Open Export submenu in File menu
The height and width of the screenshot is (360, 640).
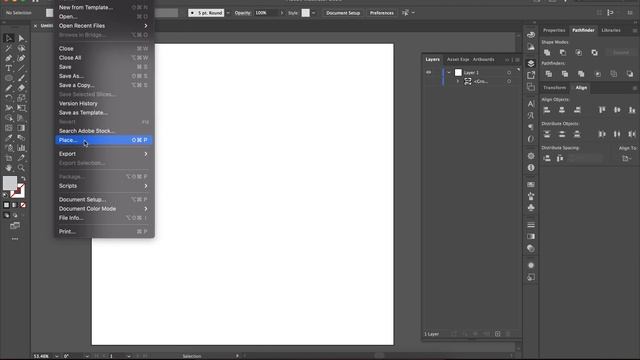coord(103,154)
